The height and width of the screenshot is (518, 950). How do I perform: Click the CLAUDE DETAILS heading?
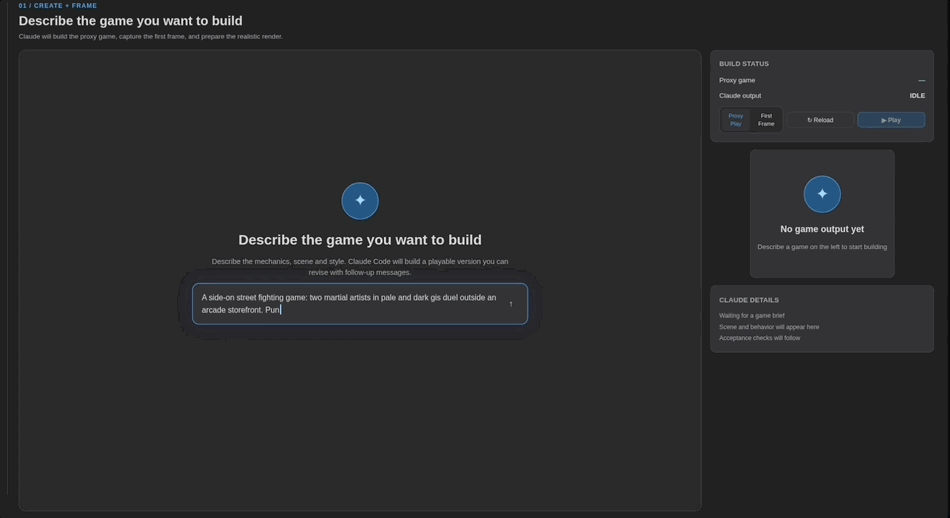pos(748,300)
